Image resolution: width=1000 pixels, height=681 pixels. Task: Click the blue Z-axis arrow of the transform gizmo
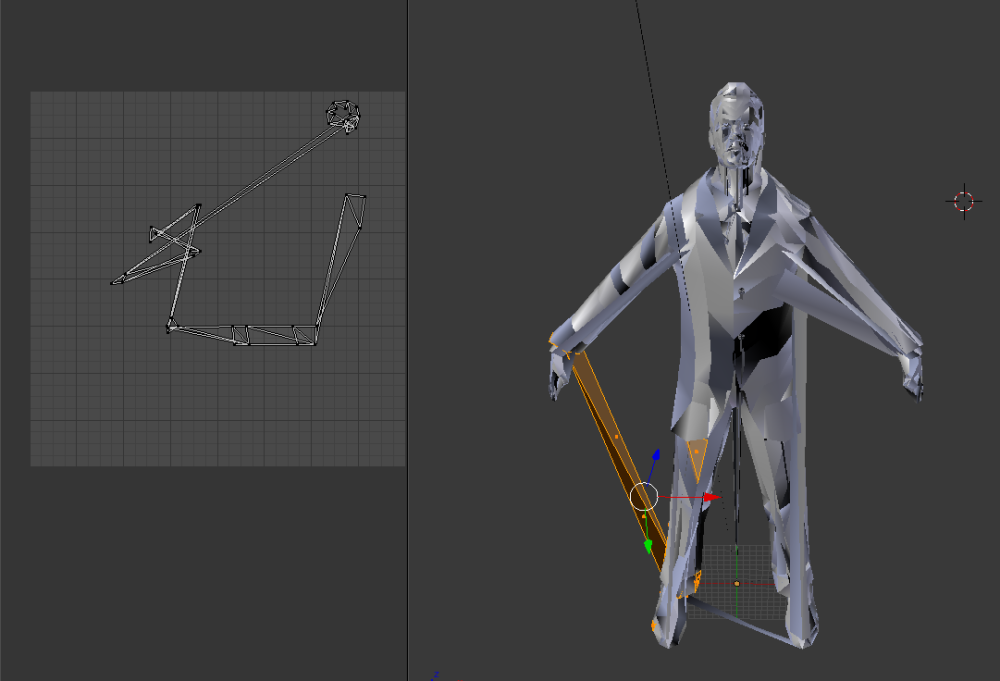point(657,453)
